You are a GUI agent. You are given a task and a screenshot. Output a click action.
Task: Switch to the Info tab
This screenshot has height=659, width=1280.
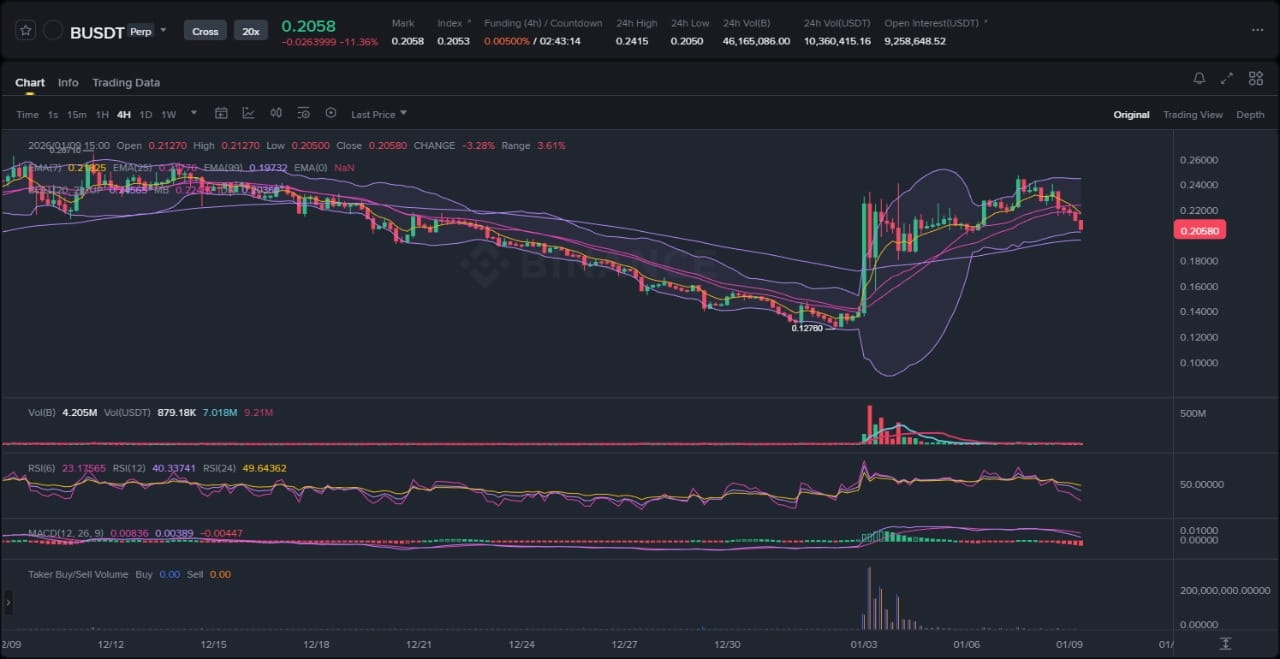pyautogui.click(x=68, y=83)
